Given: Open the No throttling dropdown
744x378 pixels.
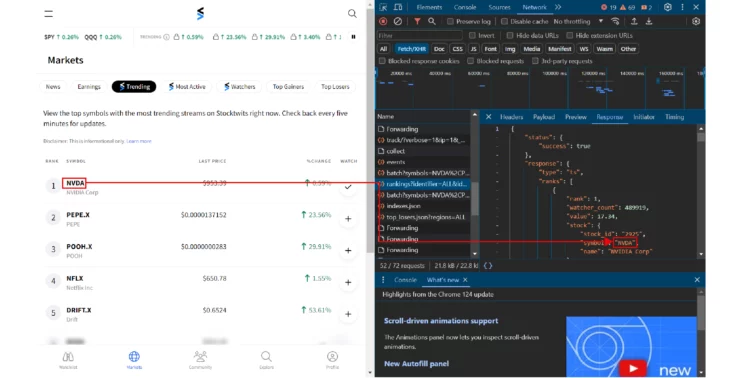Looking at the screenshot, I should point(578,21).
